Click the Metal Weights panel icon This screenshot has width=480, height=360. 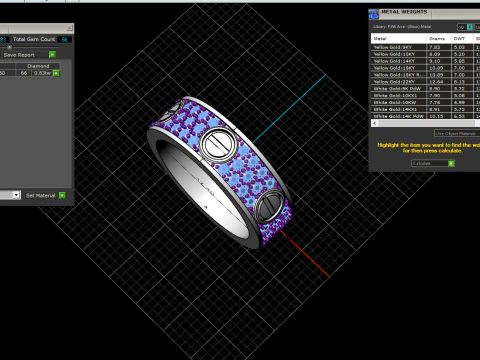[373, 14]
